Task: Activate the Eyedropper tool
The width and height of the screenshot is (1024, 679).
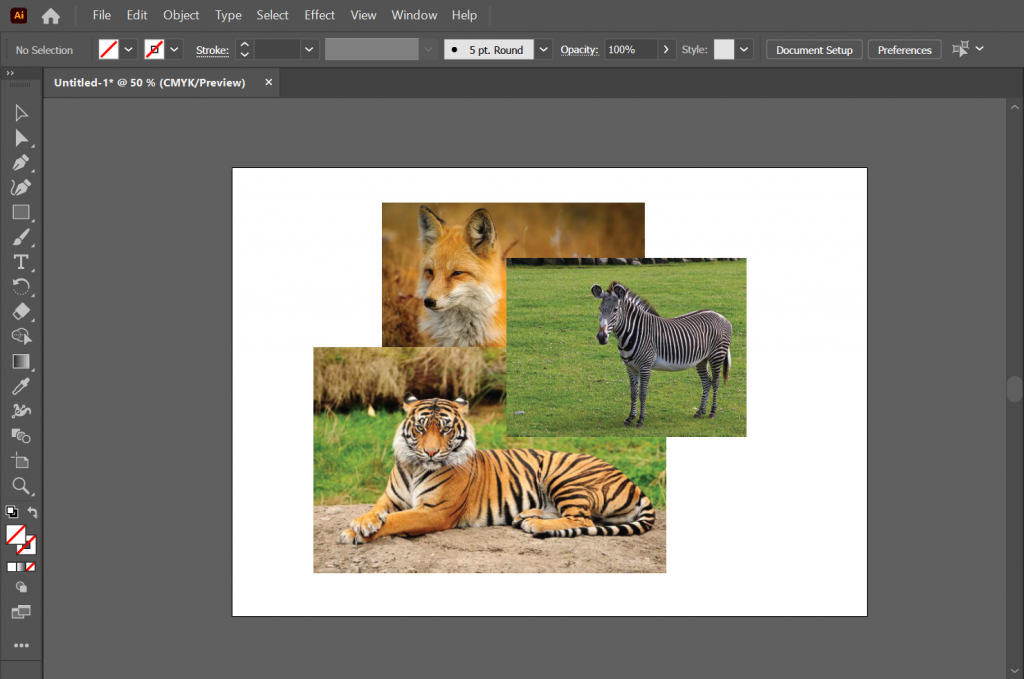Action: [x=21, y=387]
